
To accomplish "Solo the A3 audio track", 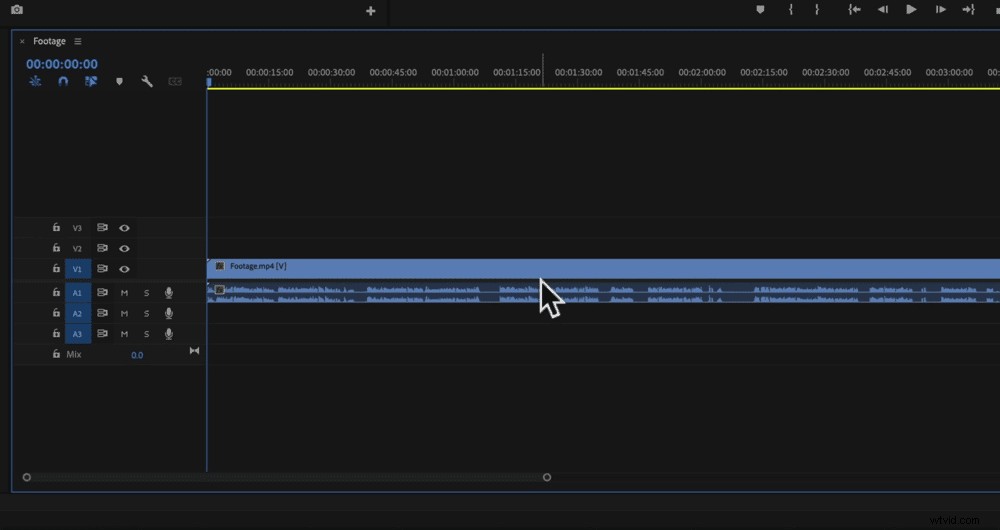I will (x=147, y=334).
